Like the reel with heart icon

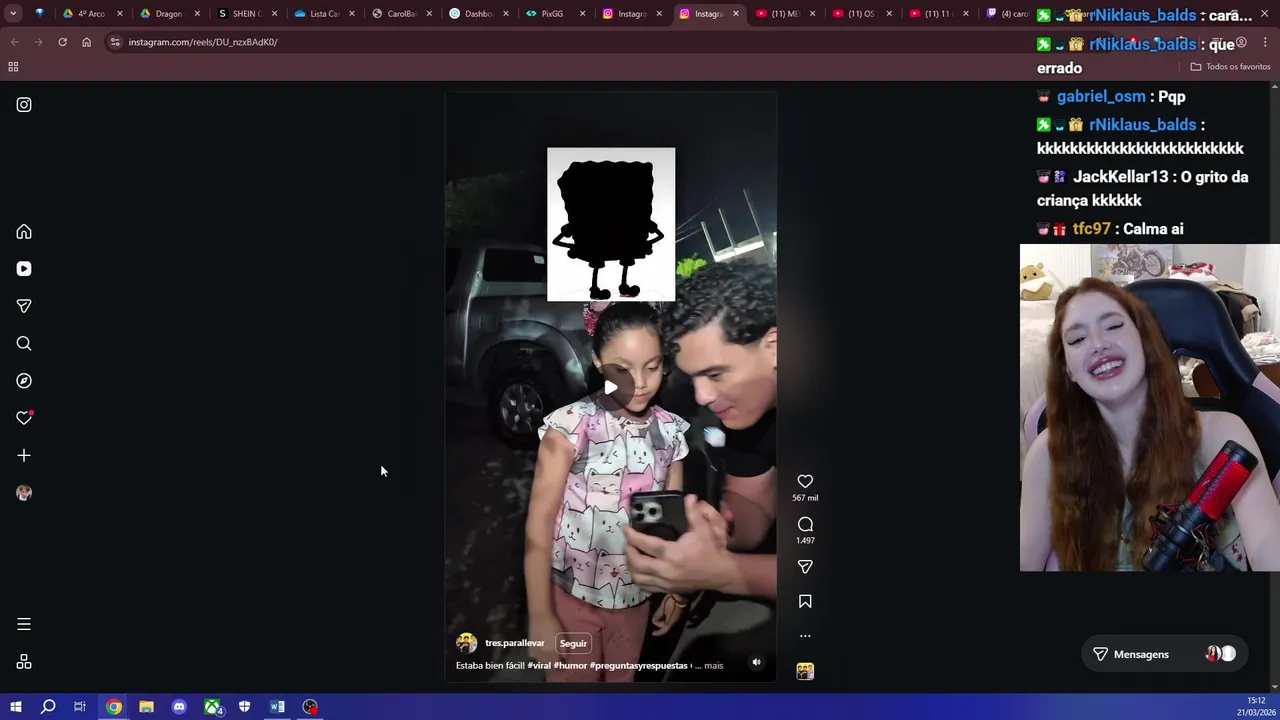pyautogui.click(x=805, y=482)
